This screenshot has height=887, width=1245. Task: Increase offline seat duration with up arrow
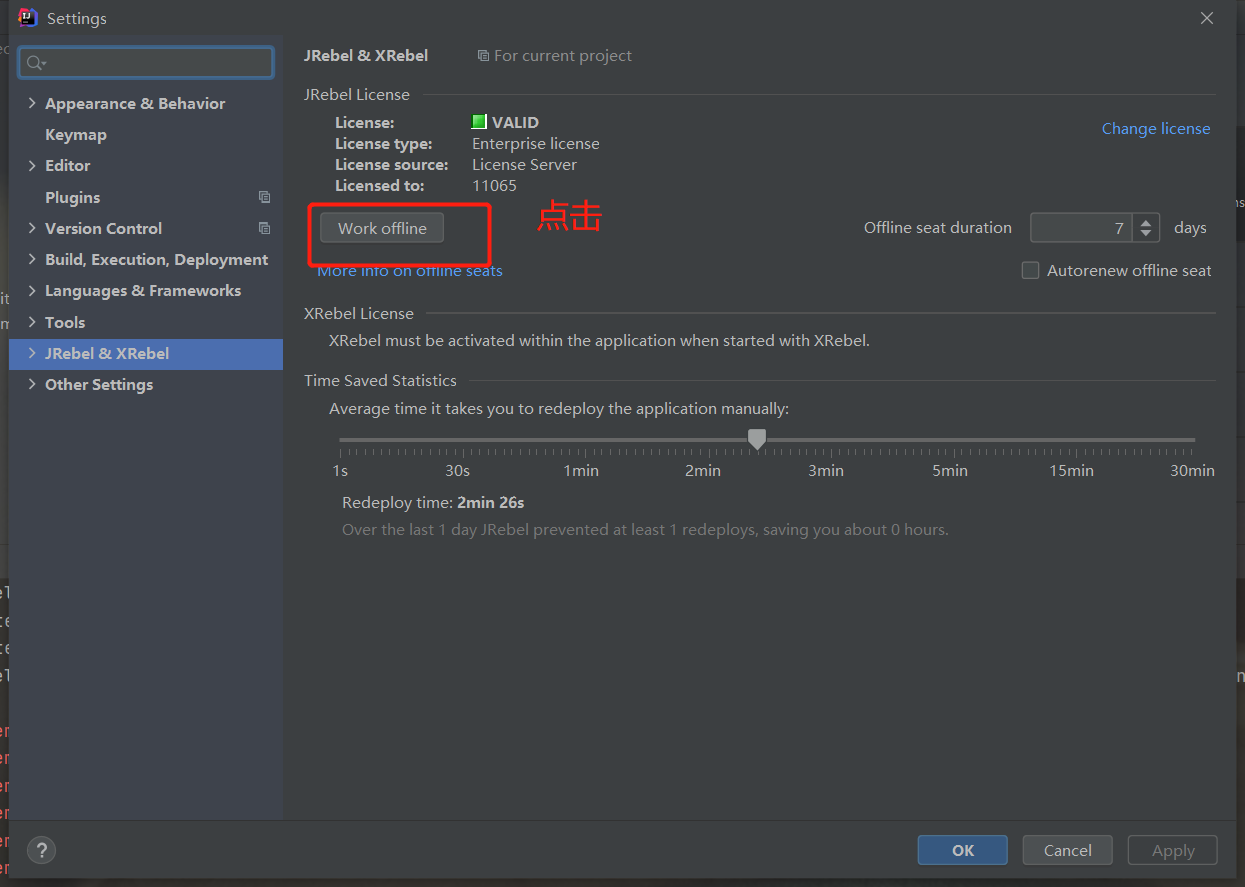(x=1147, y=221)
